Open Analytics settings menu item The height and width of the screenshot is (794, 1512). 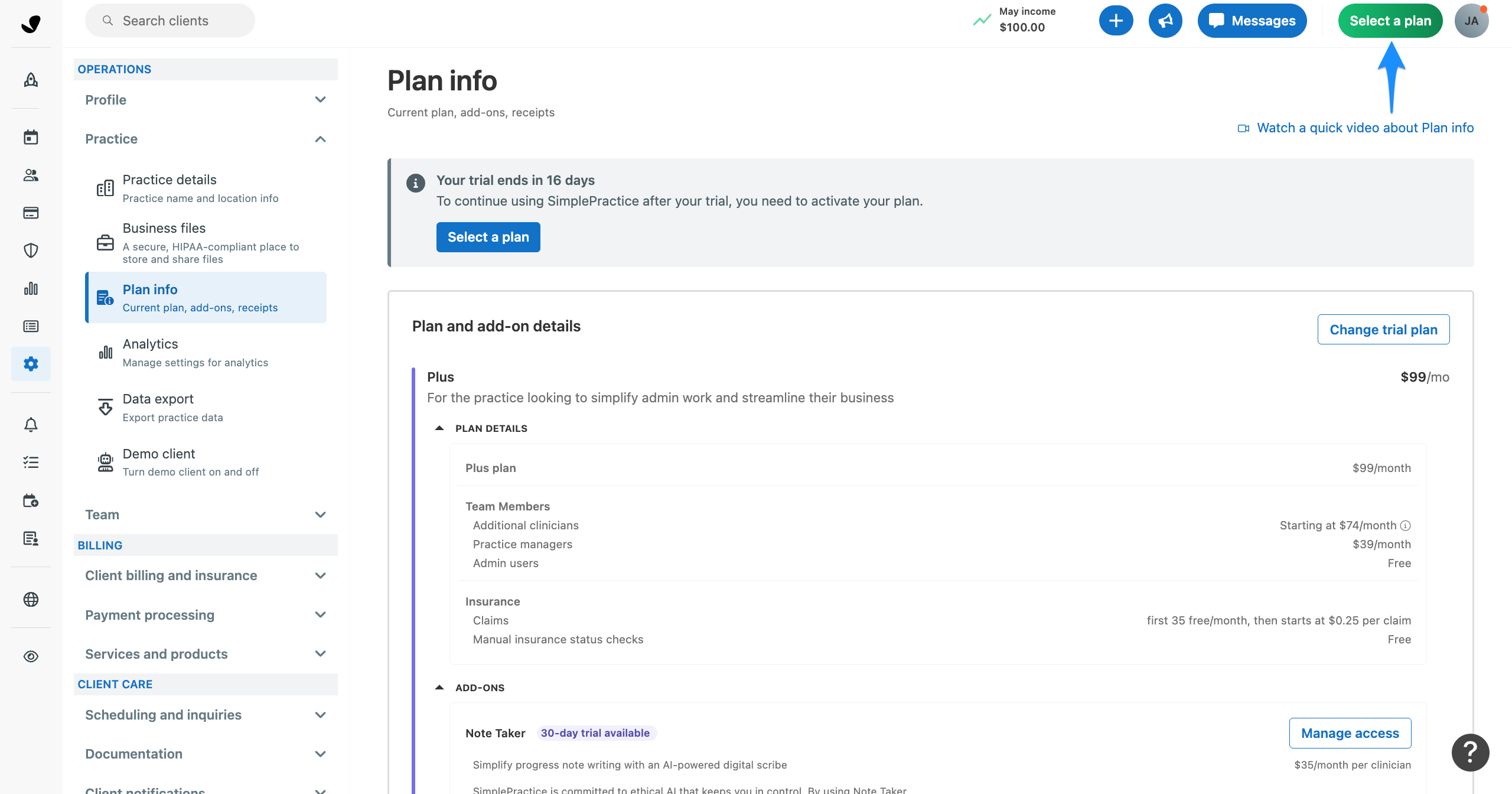(x=206, y=353)
